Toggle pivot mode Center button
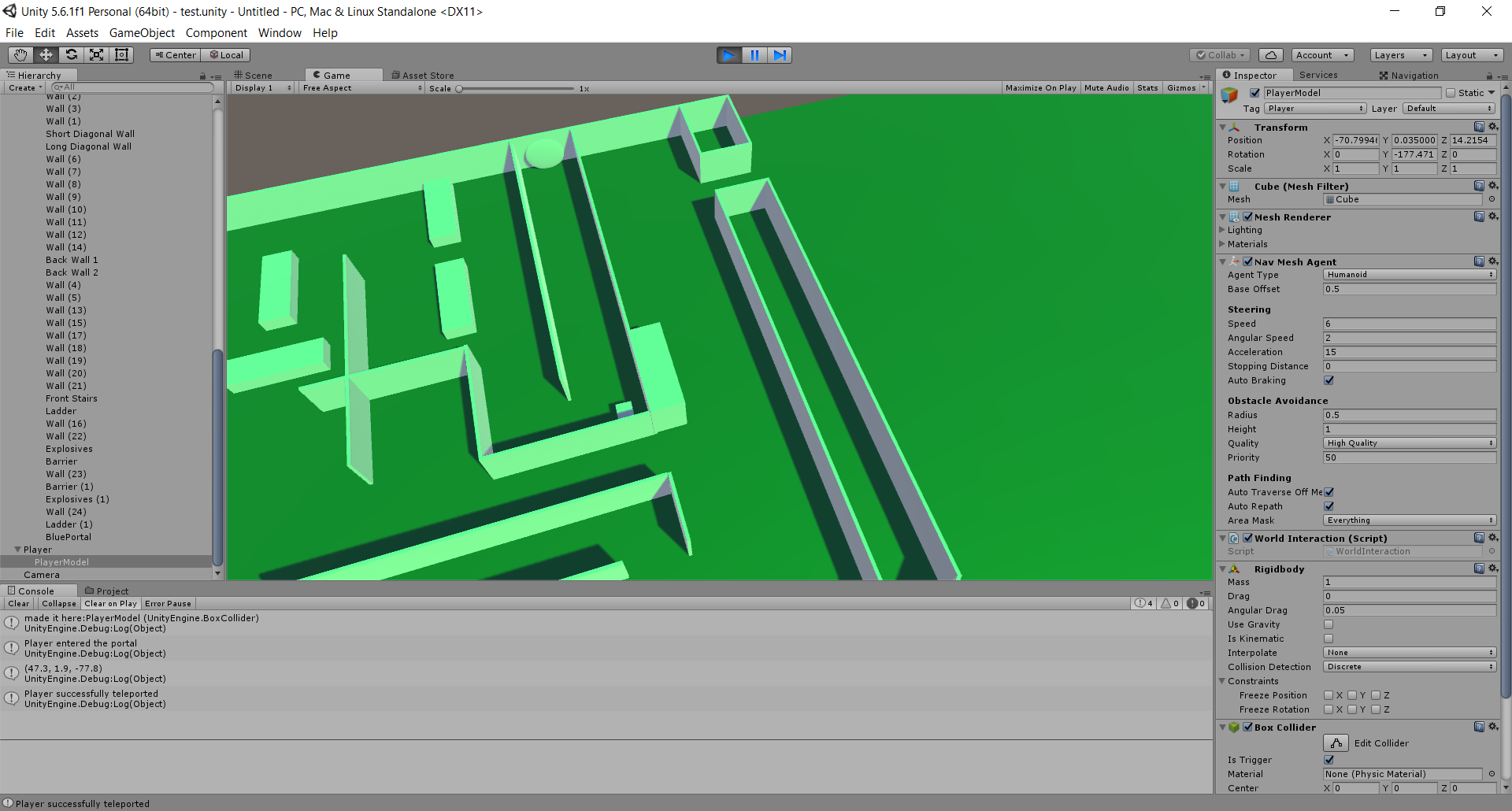This screenshot has width=1512, height=811. (176, 55)
